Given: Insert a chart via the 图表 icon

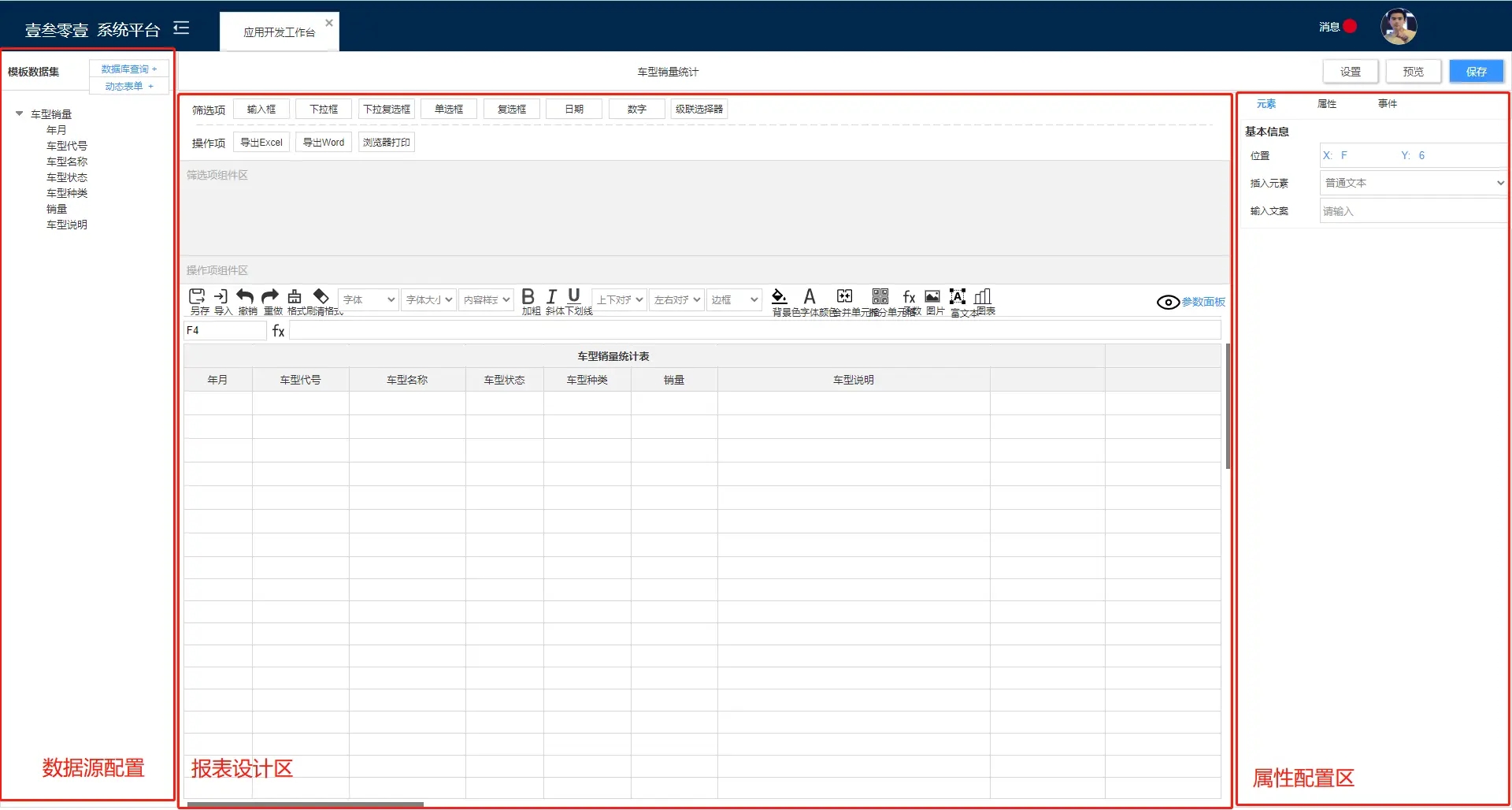Looking at the screenshot, I should [983, 296].
